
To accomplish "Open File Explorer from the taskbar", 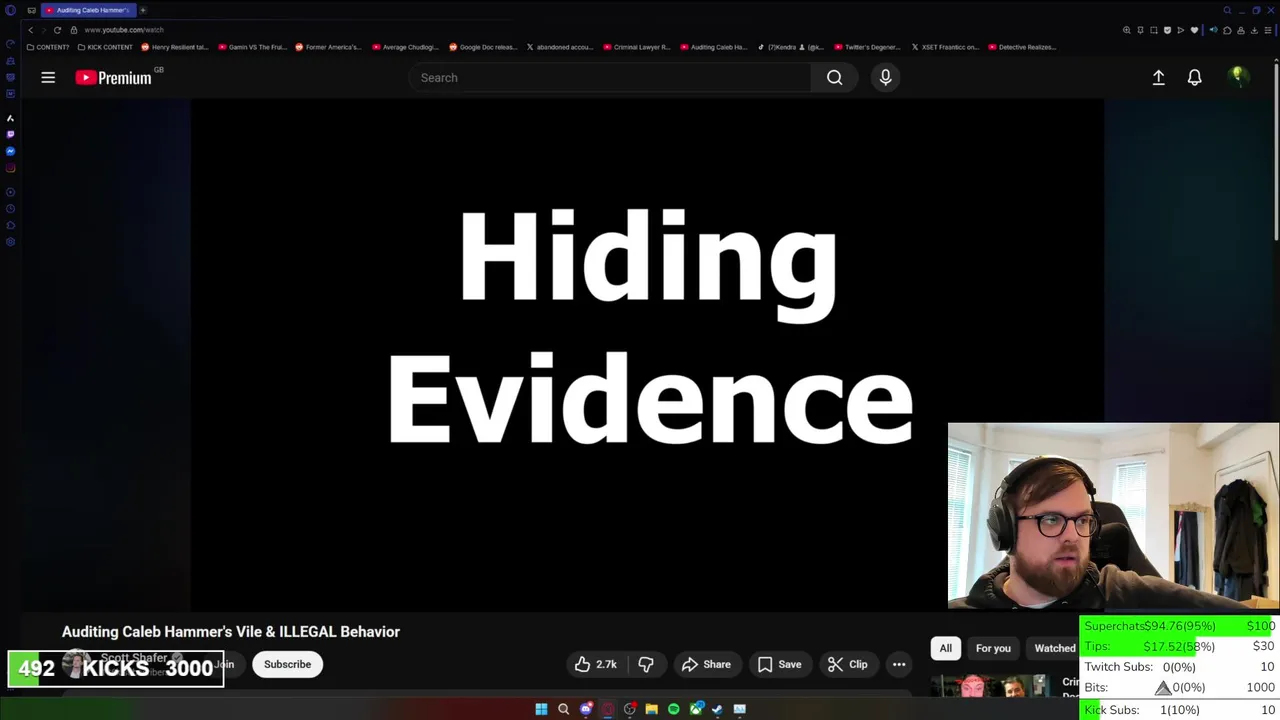I will pos(651,709).
